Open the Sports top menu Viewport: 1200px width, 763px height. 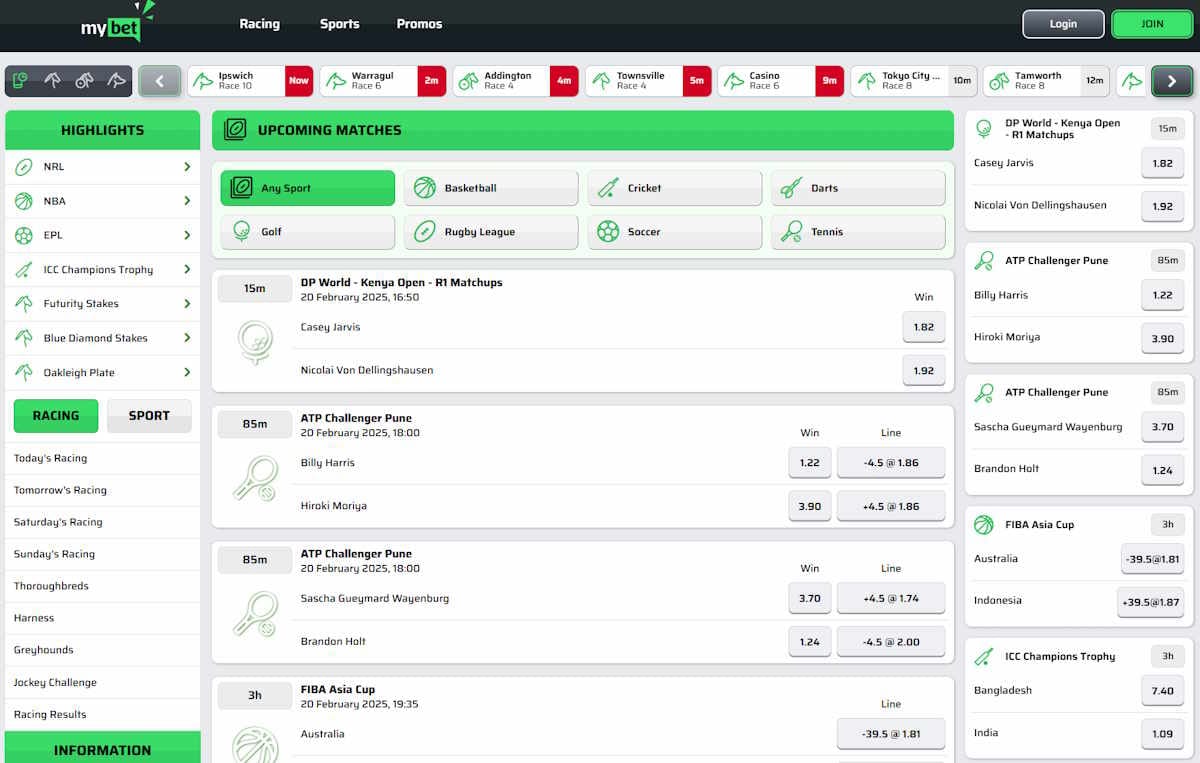pos(340,24)
